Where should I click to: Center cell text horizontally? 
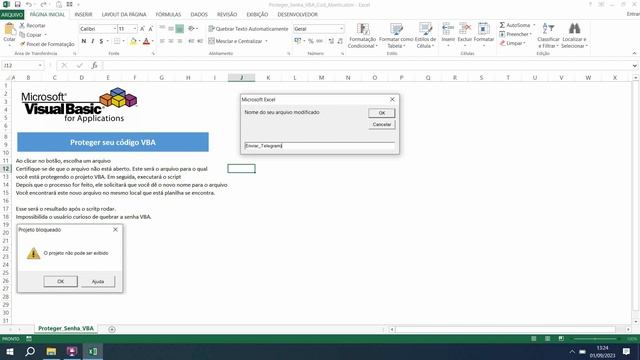(171, 41)
